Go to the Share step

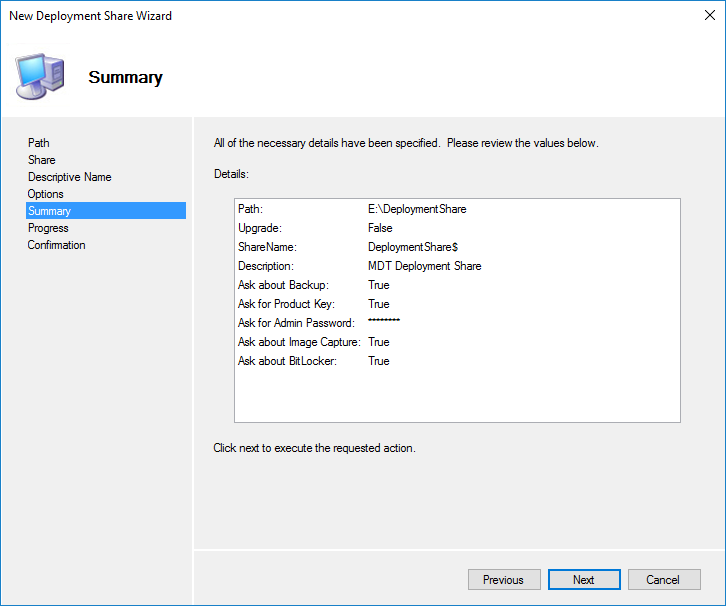[42, 160]
